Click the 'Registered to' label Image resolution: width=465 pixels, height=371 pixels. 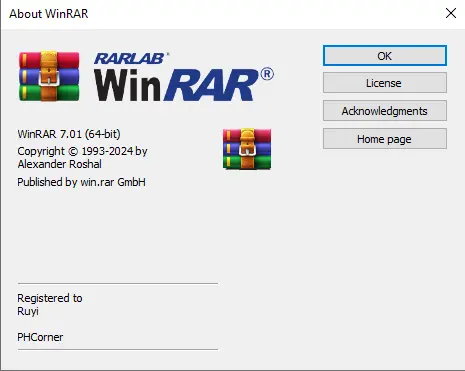[50, 298]
